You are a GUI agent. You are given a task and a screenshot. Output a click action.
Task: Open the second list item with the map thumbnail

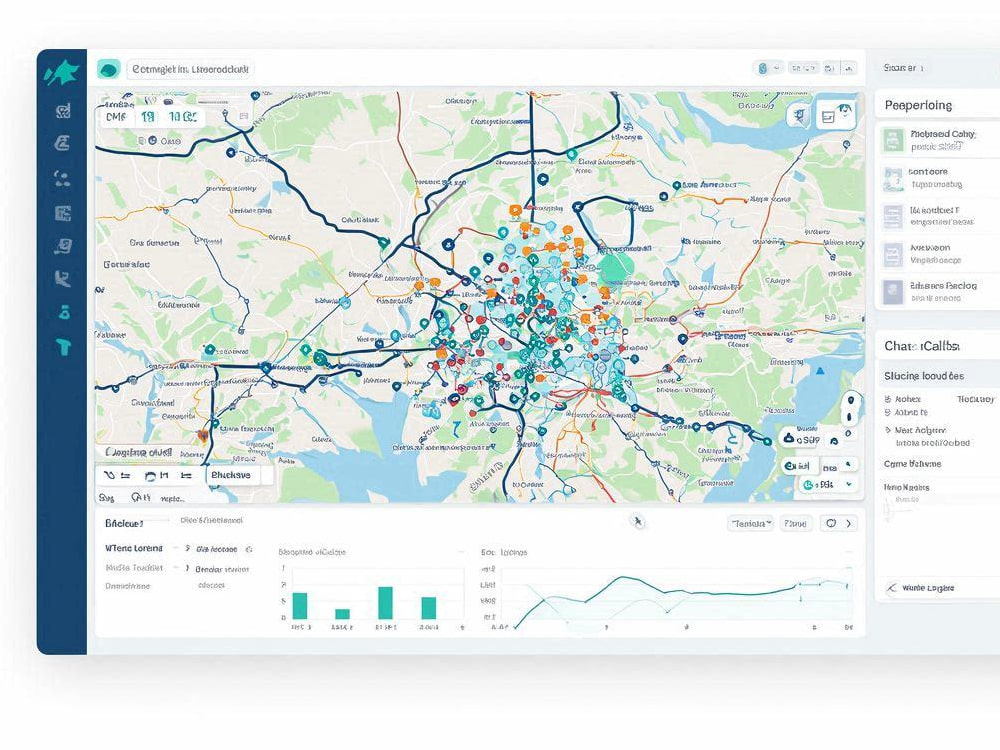pos(938,178)
